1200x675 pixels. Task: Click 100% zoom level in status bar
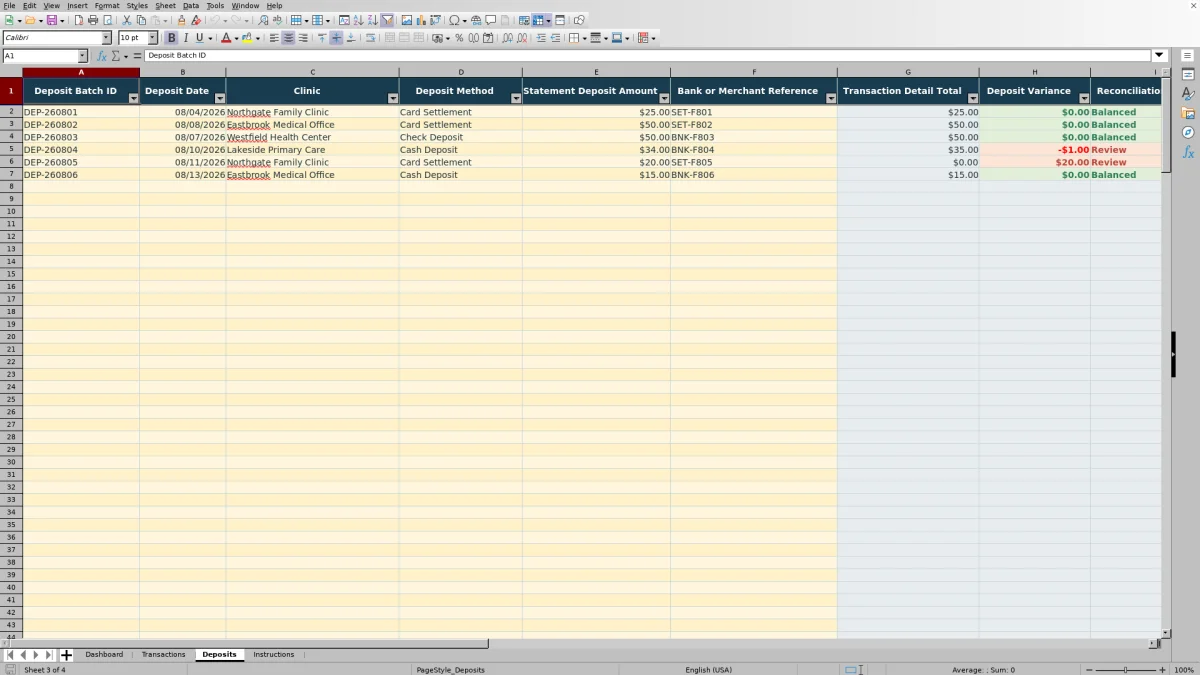coord(1184,670)
